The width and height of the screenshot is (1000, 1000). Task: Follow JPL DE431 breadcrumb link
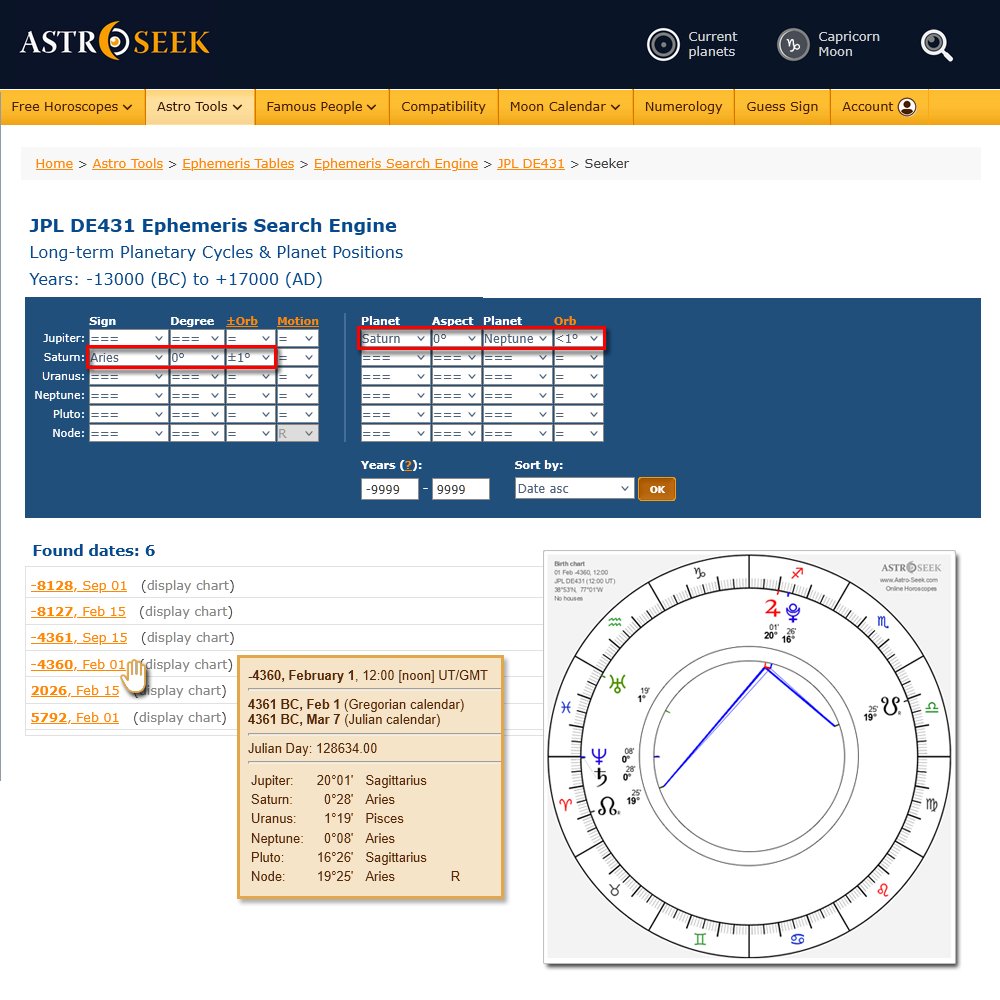tap(531, 163)
